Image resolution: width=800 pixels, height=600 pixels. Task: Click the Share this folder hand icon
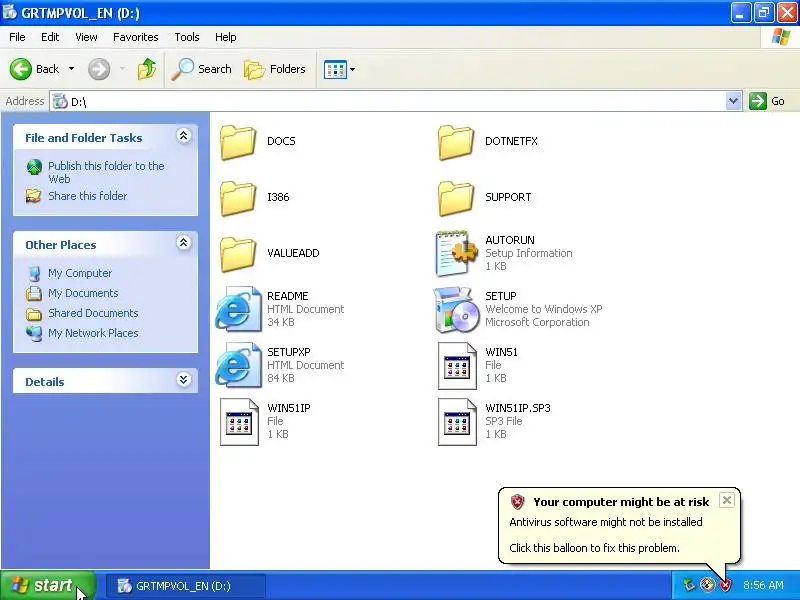click(34, 196)
